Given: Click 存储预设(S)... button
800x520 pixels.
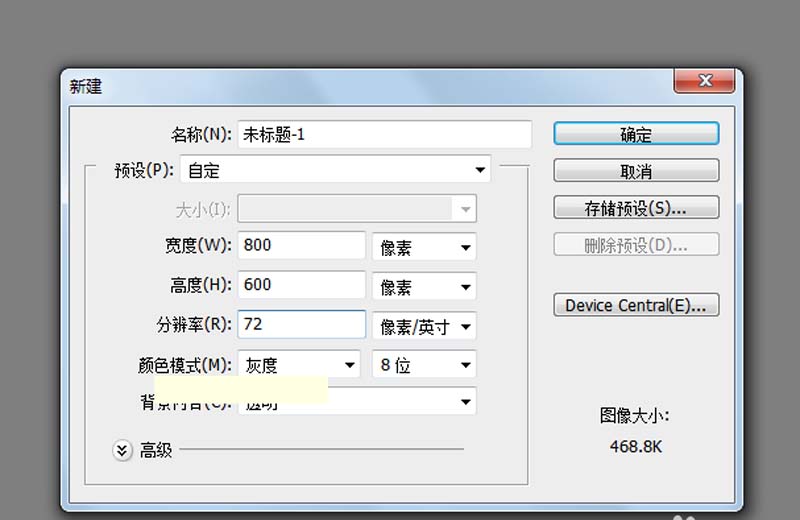Looking at the screenshot, I should (x=636, y=208).
